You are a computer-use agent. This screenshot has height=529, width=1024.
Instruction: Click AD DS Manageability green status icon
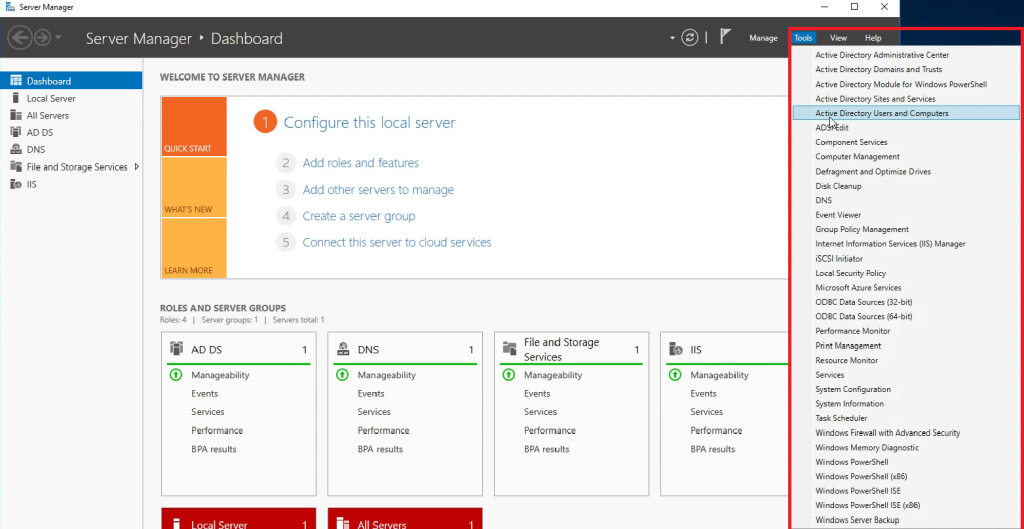(x=175, y=375)
